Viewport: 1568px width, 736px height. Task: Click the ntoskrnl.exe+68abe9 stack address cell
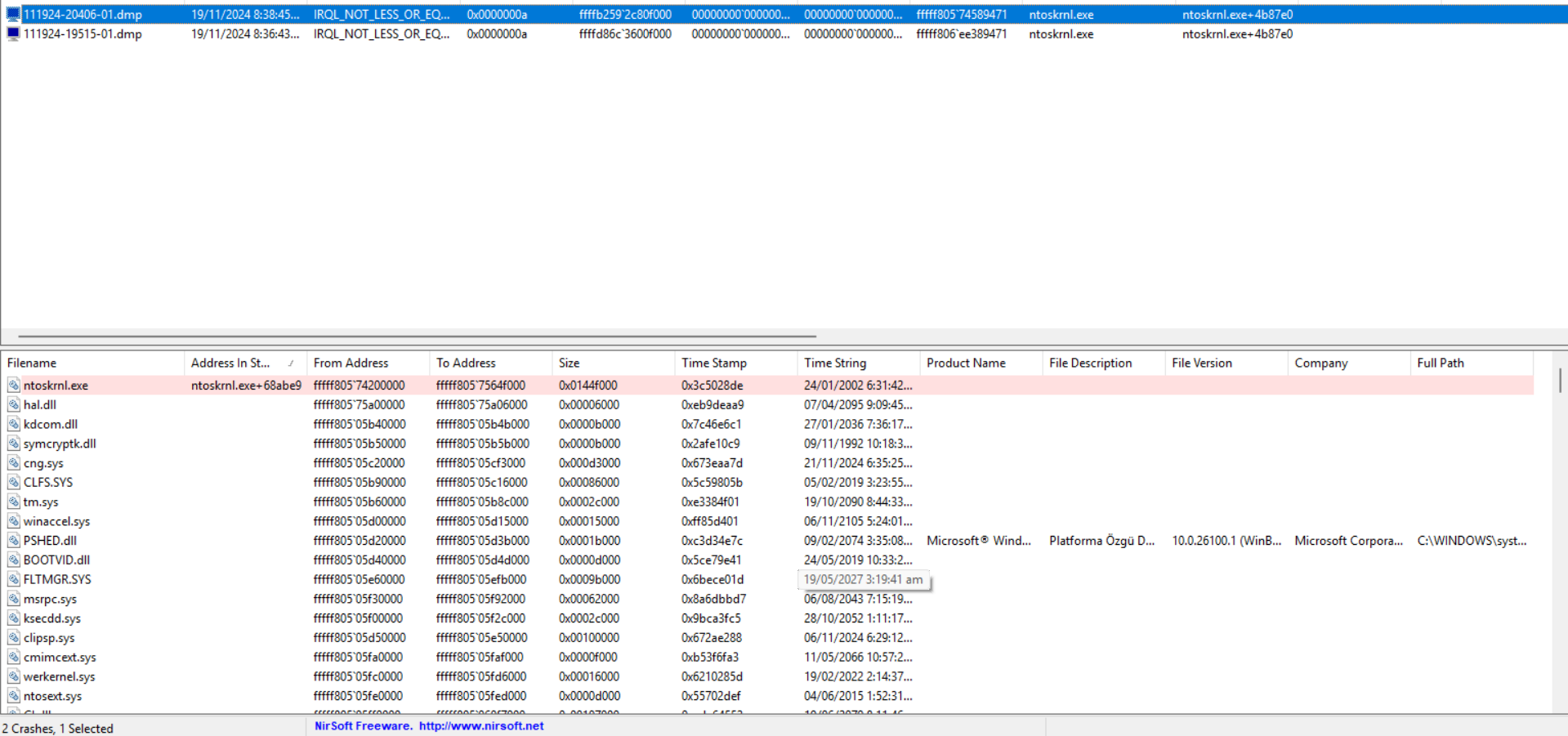pyautogui.click(x=246, y=386)
